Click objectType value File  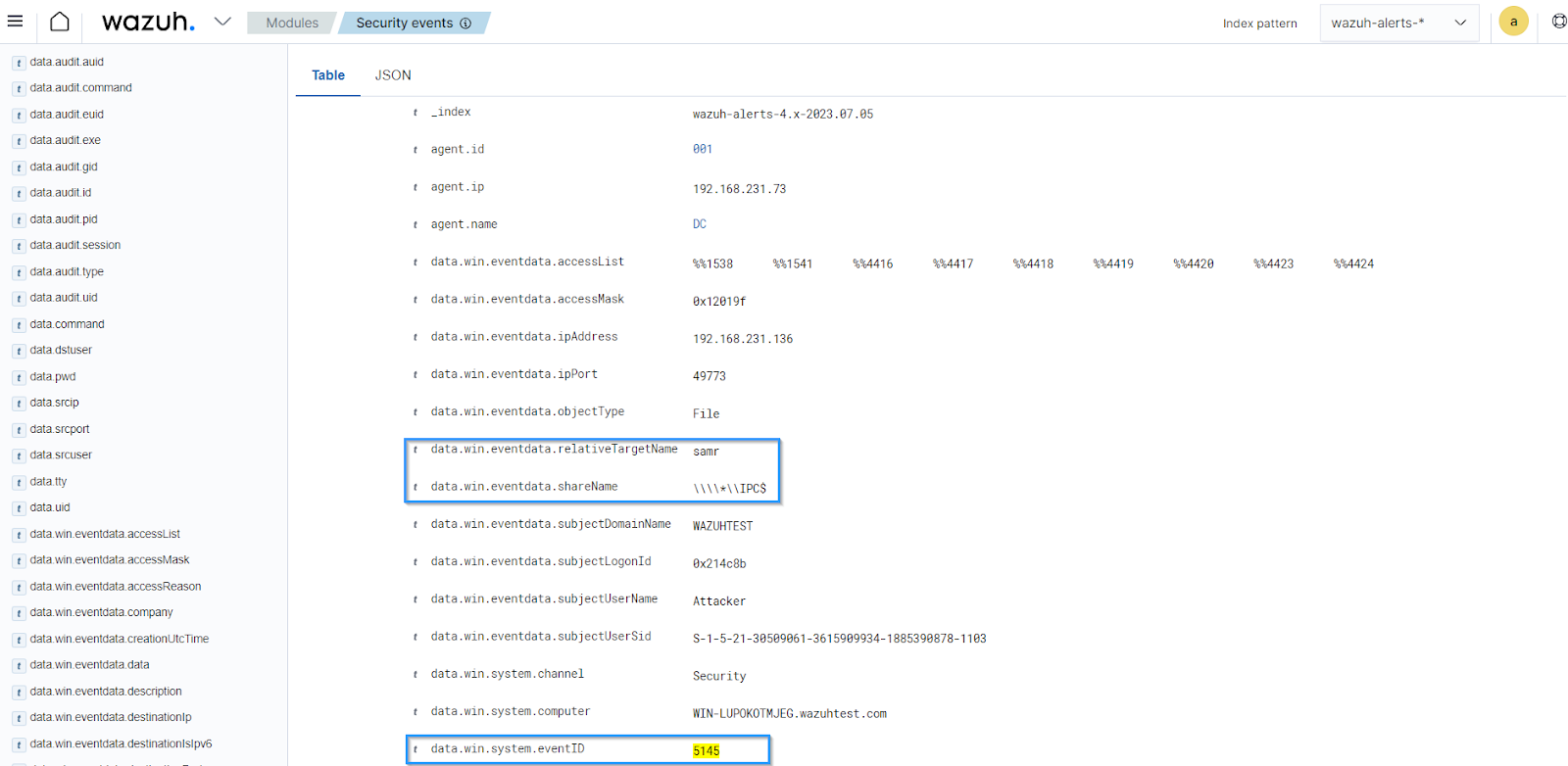706,414
